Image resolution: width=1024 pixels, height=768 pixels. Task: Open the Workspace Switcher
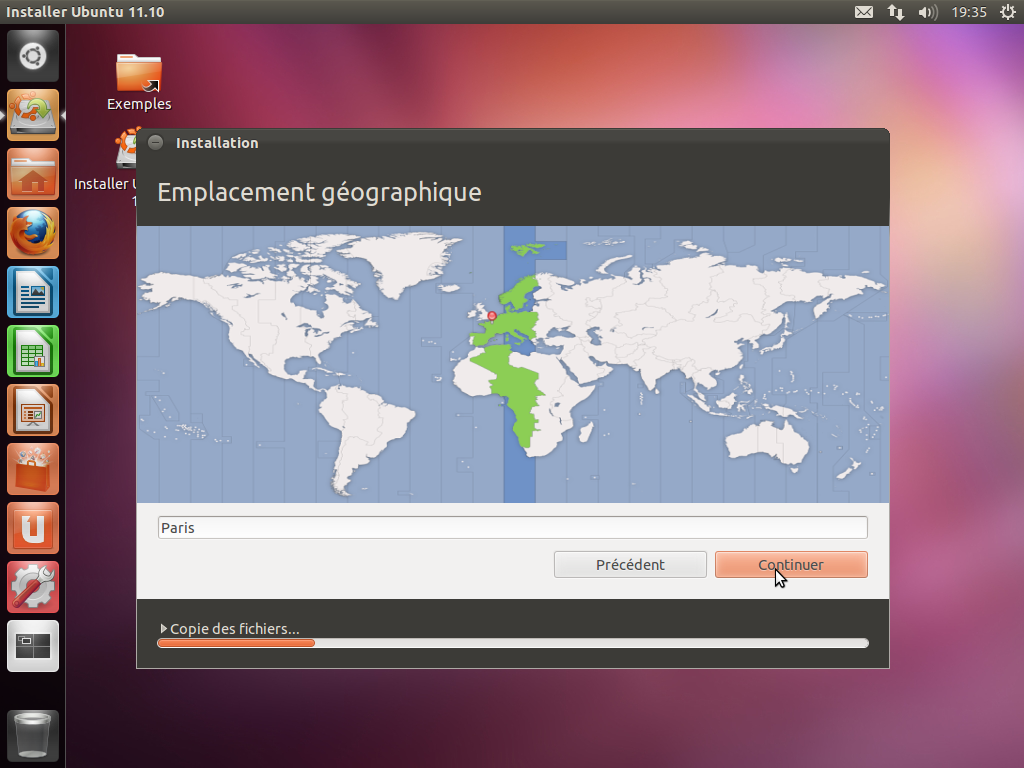click(x=33, y=646)
